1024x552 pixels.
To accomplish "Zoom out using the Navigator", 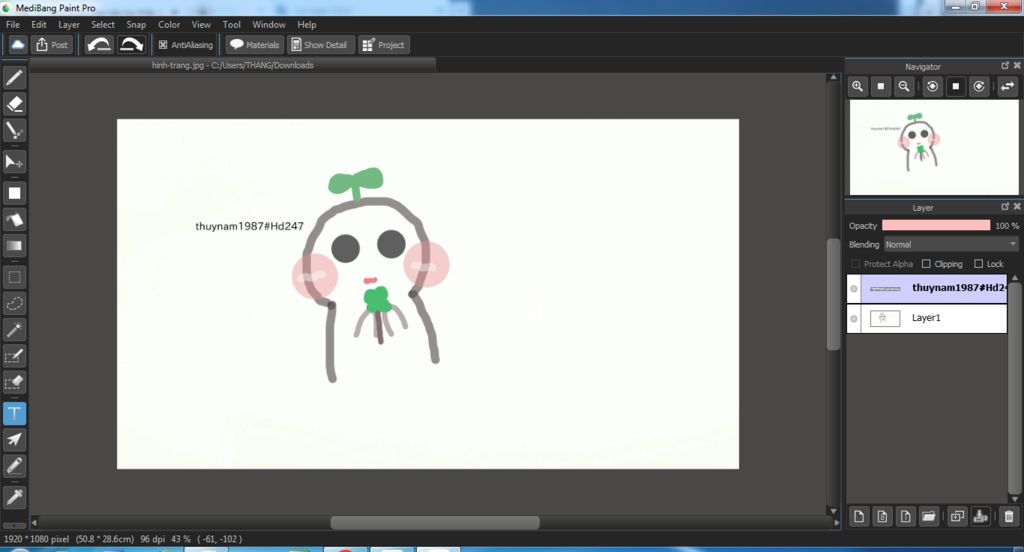I will click(x=904, y=86).
